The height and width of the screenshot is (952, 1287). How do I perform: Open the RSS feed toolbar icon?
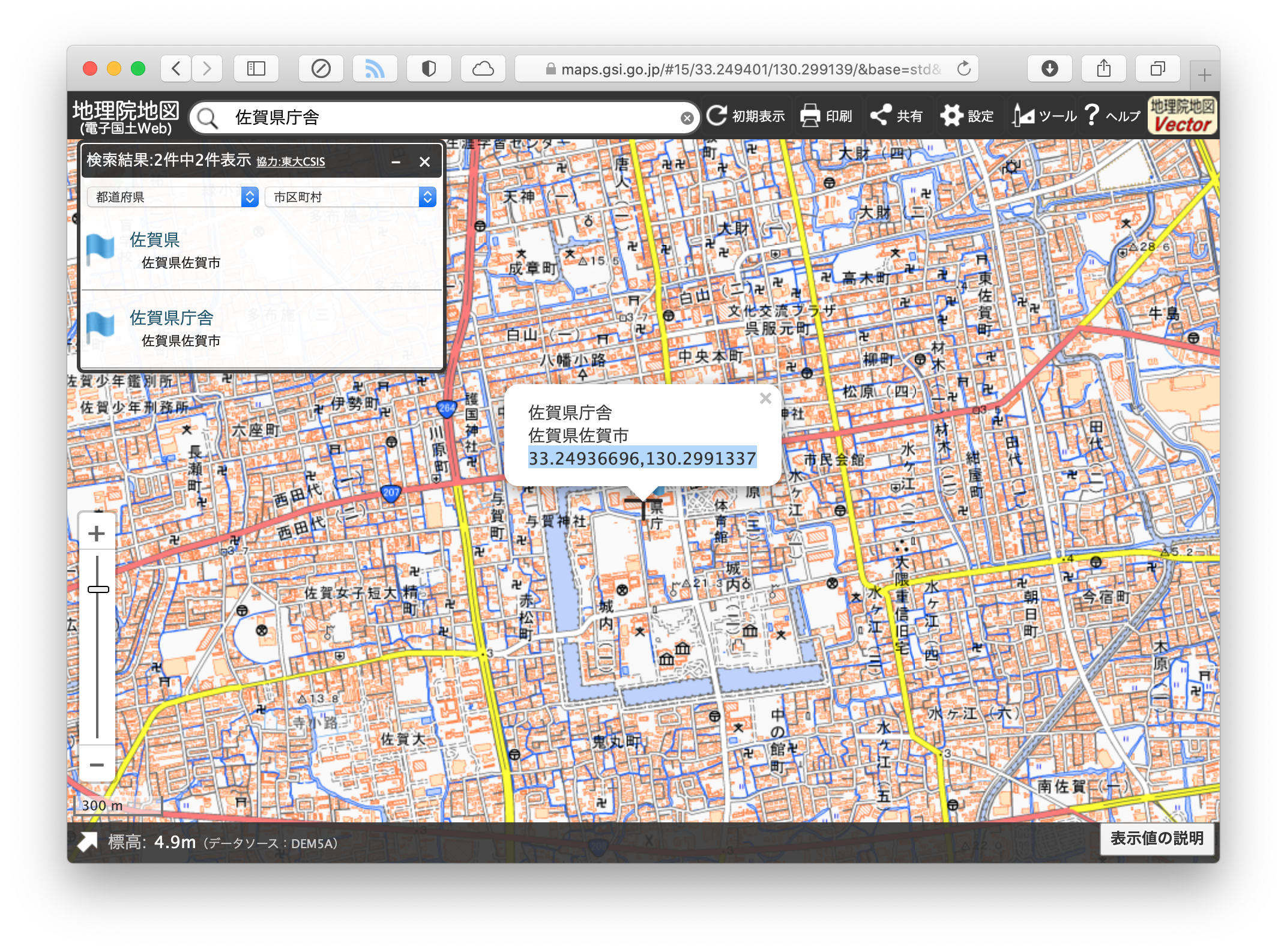pyautogui.click(x=375, y=68)
